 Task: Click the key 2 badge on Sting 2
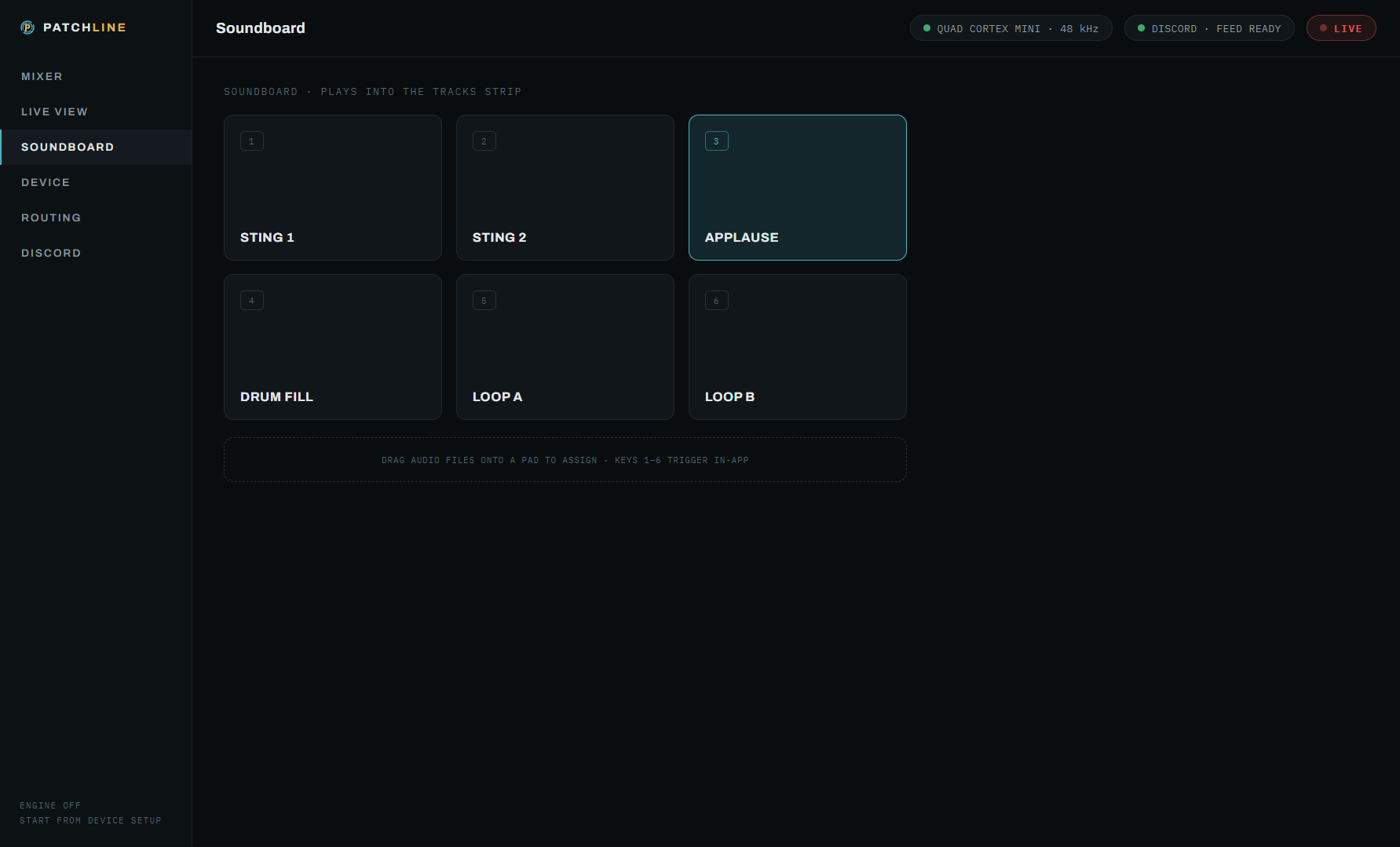[484, 141]
